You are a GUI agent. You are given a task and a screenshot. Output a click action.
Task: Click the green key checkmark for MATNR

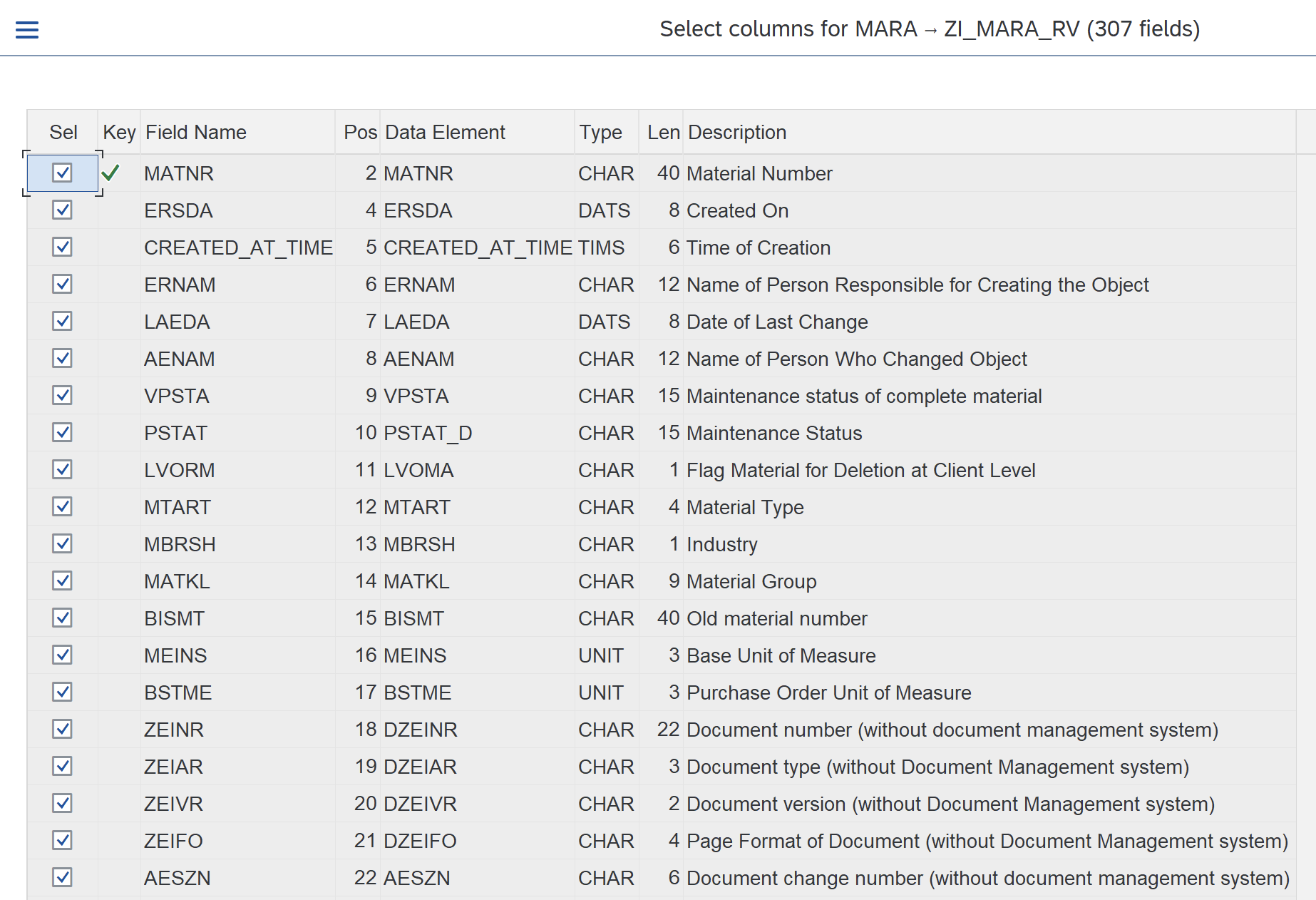pyautogui.click(x=110, y=173)
